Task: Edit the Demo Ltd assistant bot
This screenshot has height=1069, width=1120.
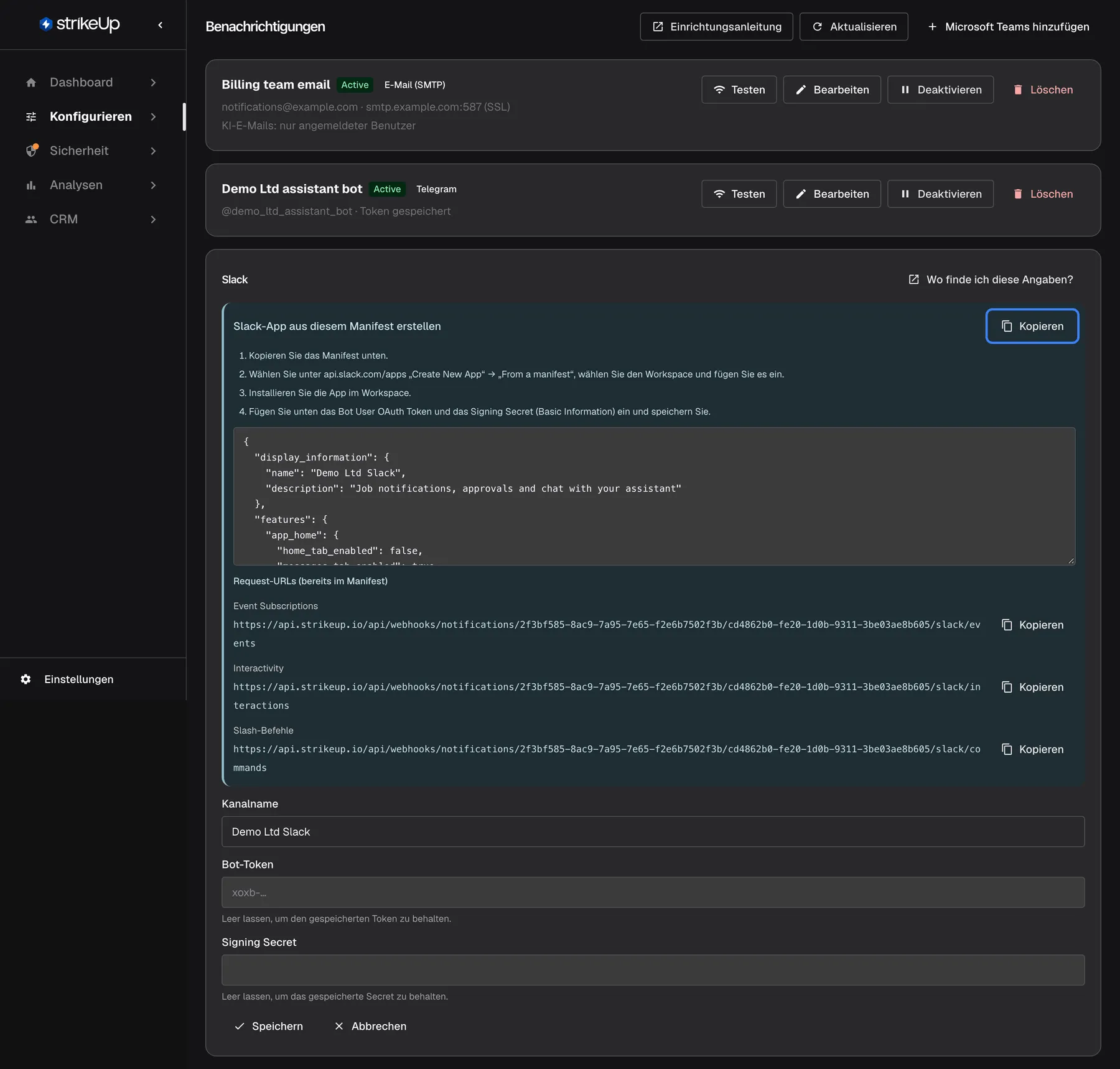Action: [831, 194]
